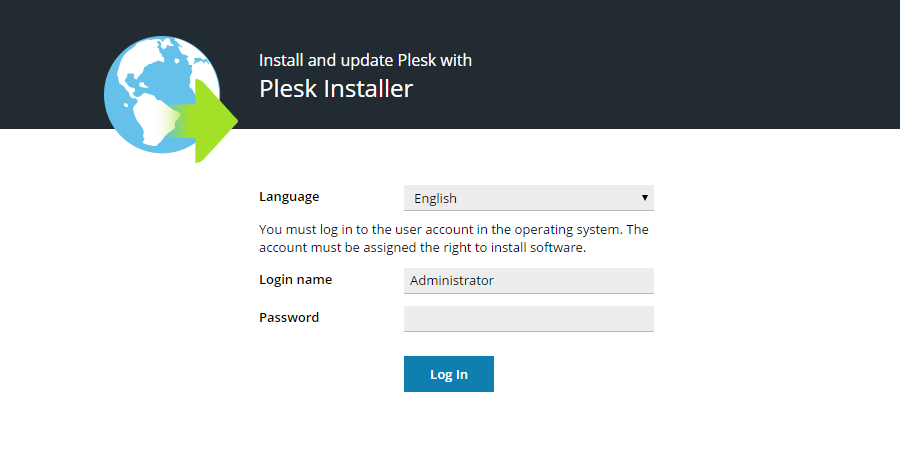Click the operating system account instruction text
The image size is (900, 458).
coord(453,229)
